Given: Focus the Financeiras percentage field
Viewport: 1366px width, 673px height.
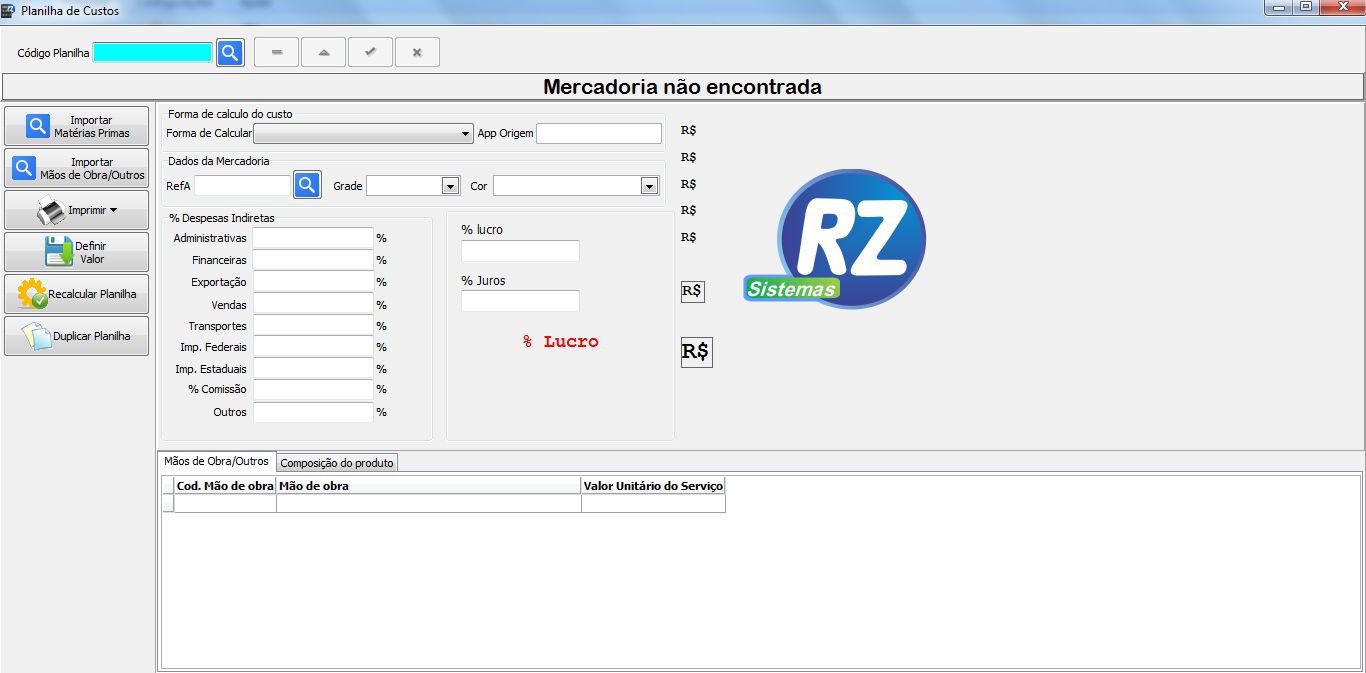Looking at the screenshot, I should point(313,260).
